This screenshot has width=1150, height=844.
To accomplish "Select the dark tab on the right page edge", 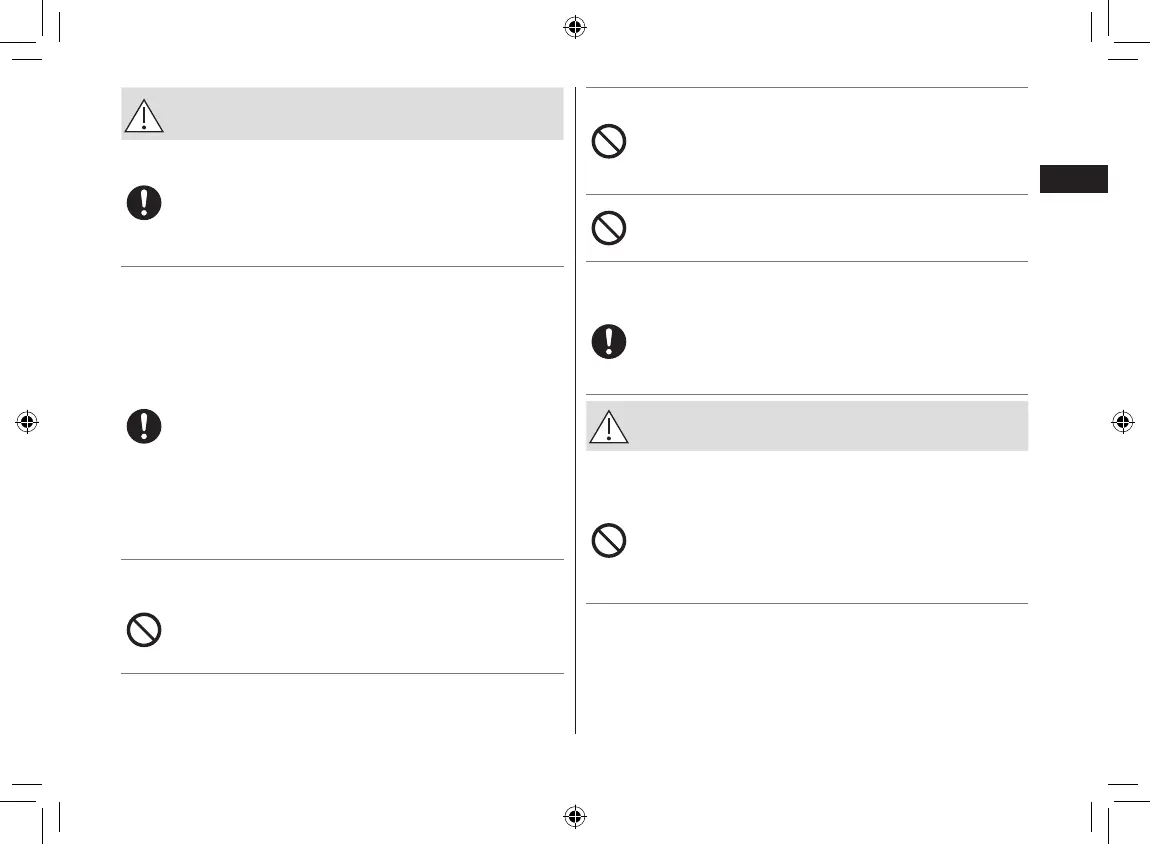I will click(1073, 179).
